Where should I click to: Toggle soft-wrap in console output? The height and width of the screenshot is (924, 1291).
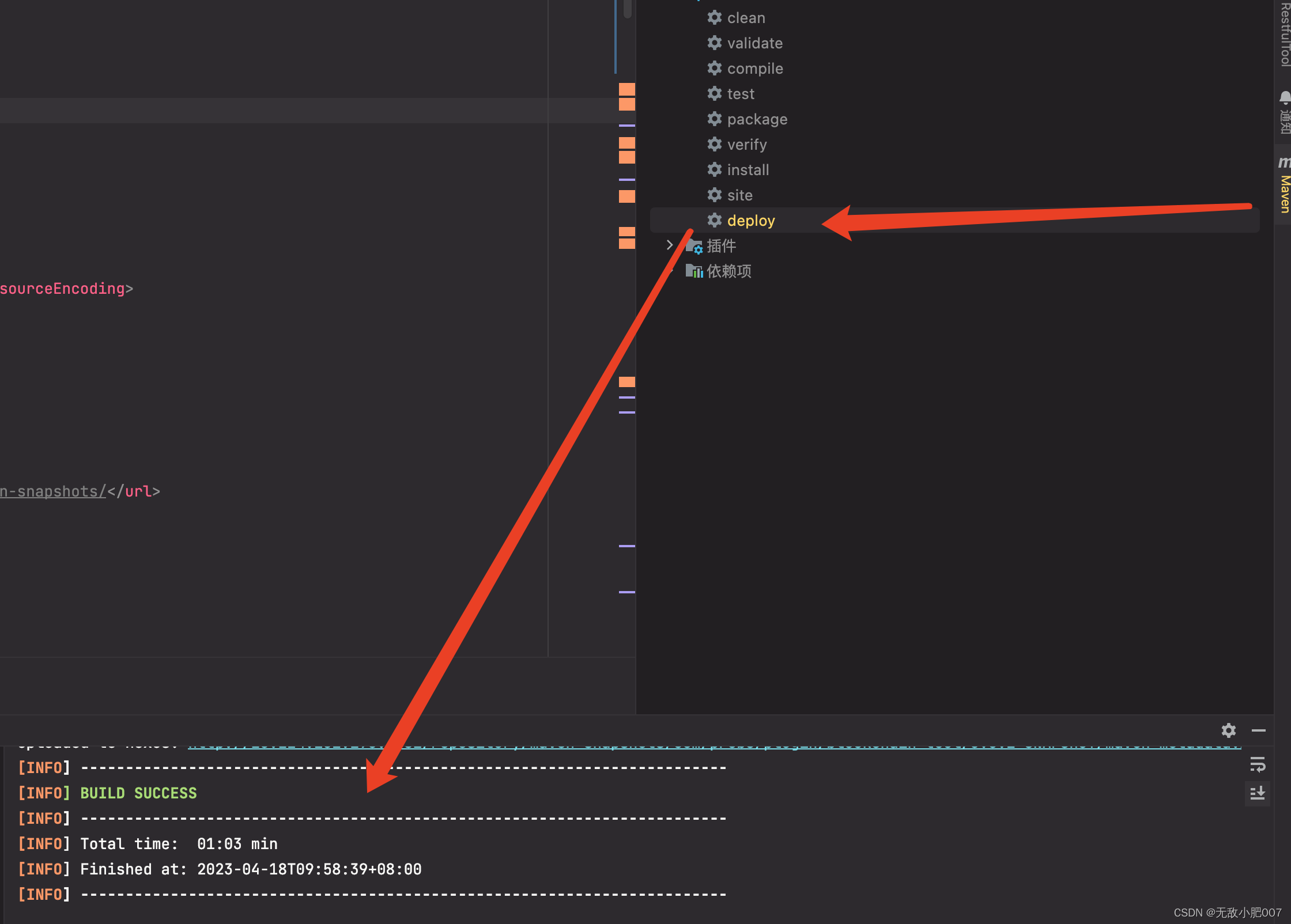coord(1258,765)
